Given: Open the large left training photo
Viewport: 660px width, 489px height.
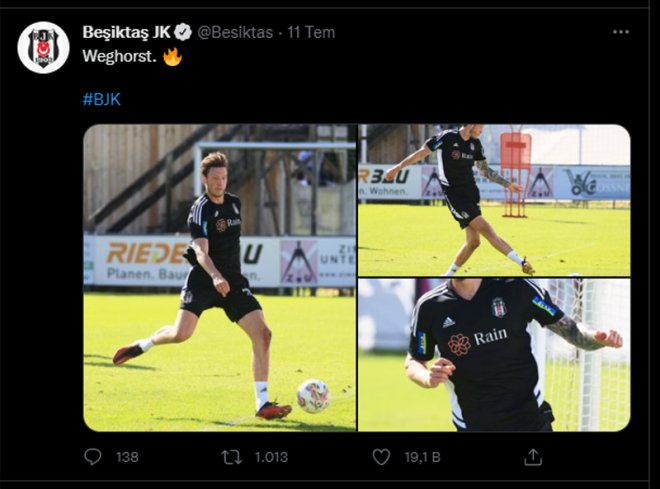Looking at the screenshot, I should 219,277.
